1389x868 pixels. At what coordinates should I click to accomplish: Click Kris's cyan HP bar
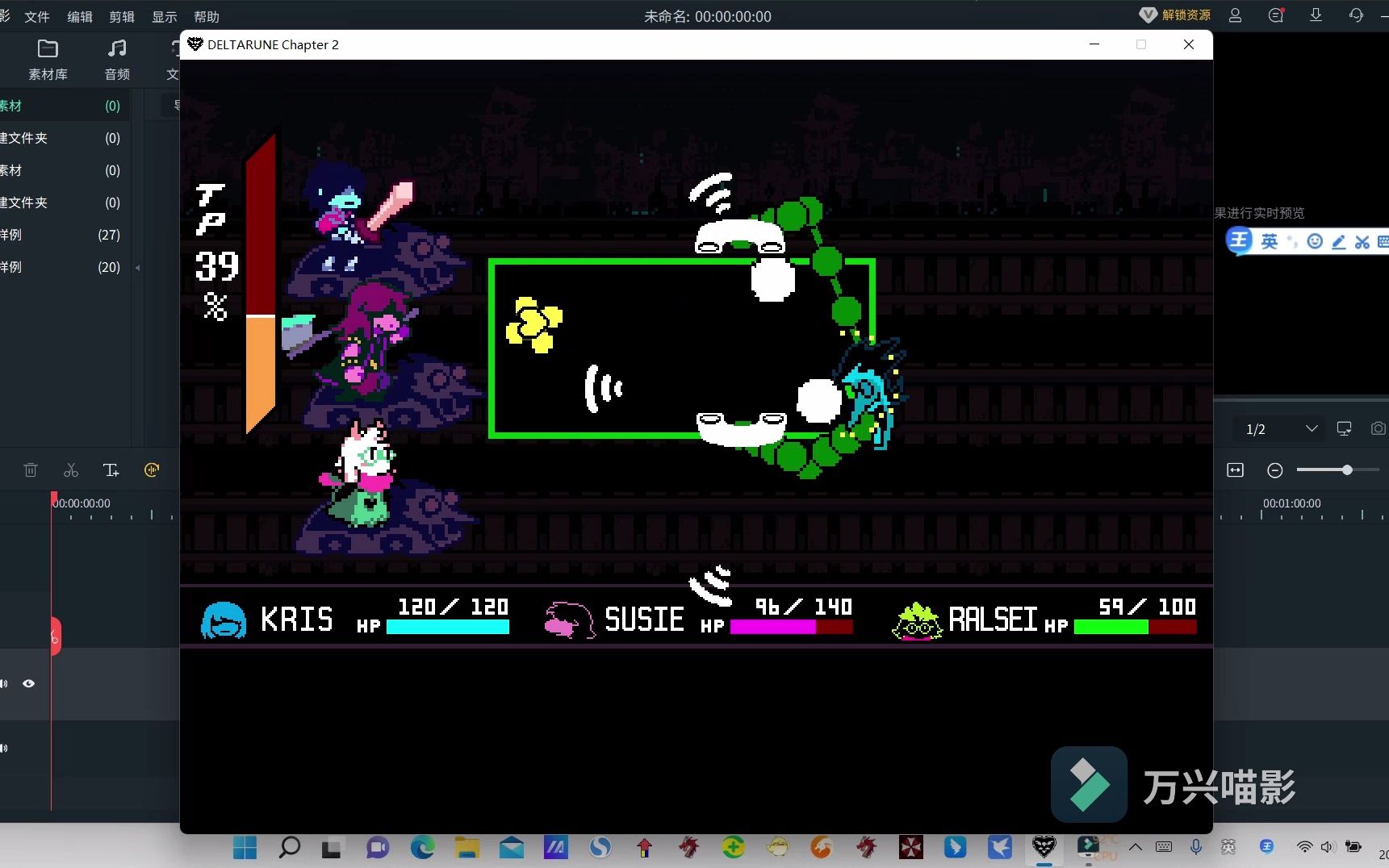click(448, 627)
